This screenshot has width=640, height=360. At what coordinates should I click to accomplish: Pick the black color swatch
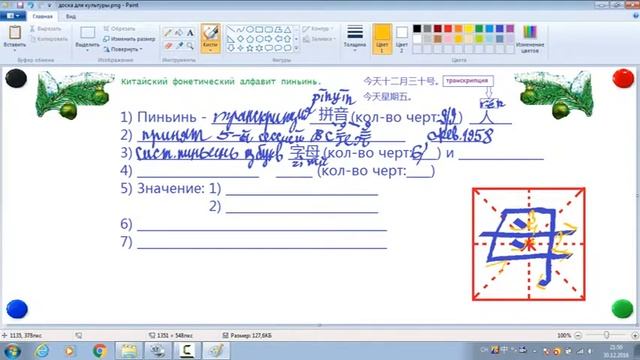point(417,29)
